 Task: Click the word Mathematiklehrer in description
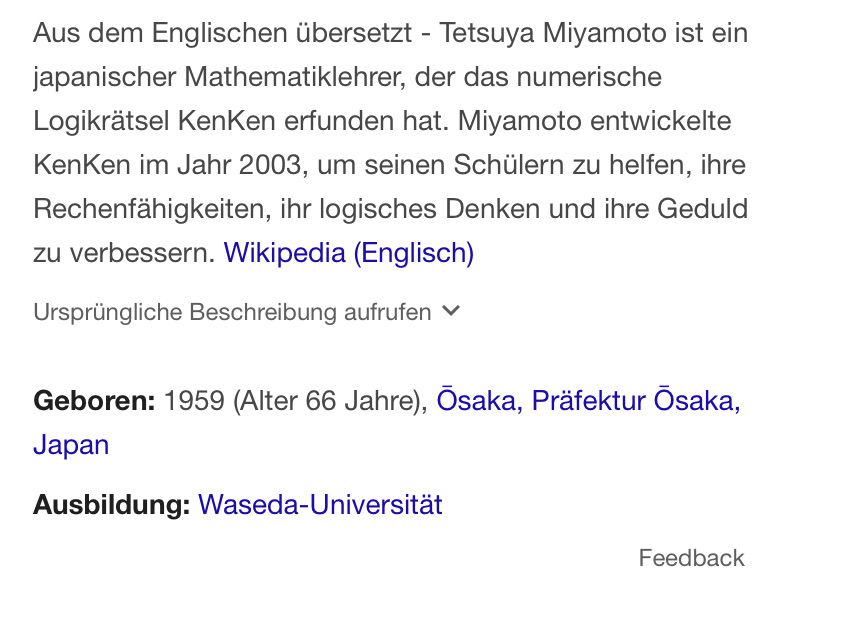pos(295,77)
